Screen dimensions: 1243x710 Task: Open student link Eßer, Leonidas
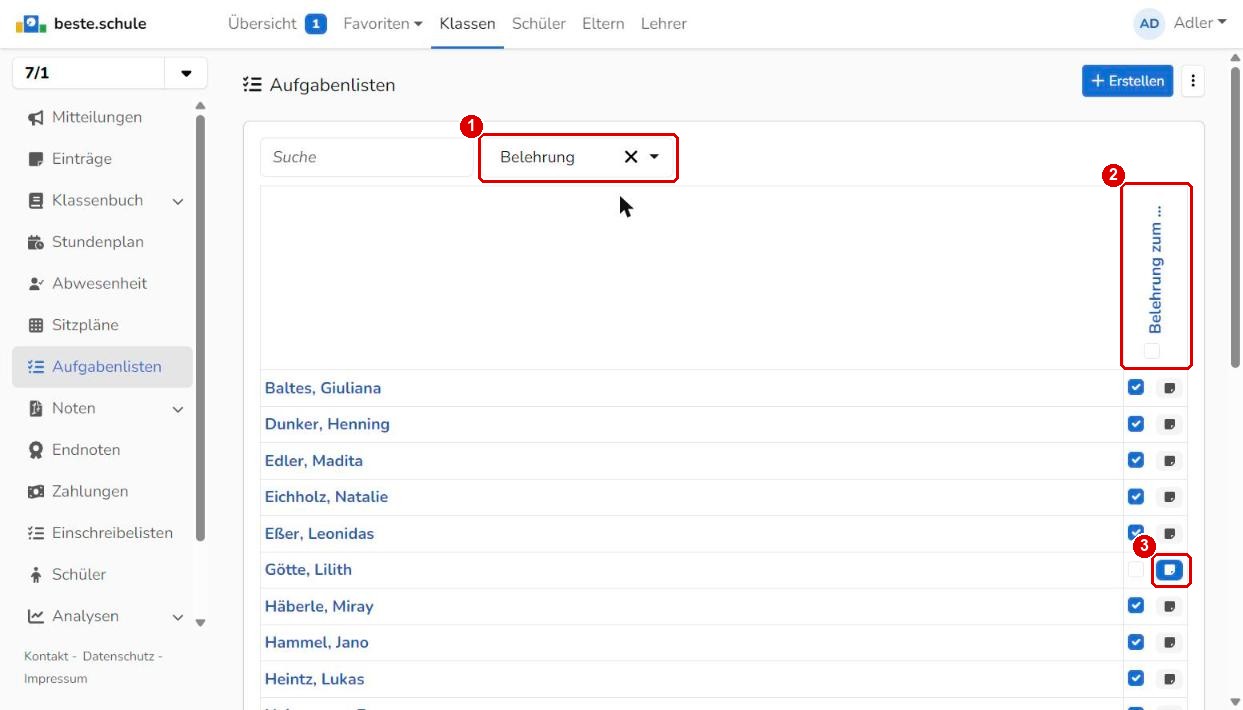(319, 534)
